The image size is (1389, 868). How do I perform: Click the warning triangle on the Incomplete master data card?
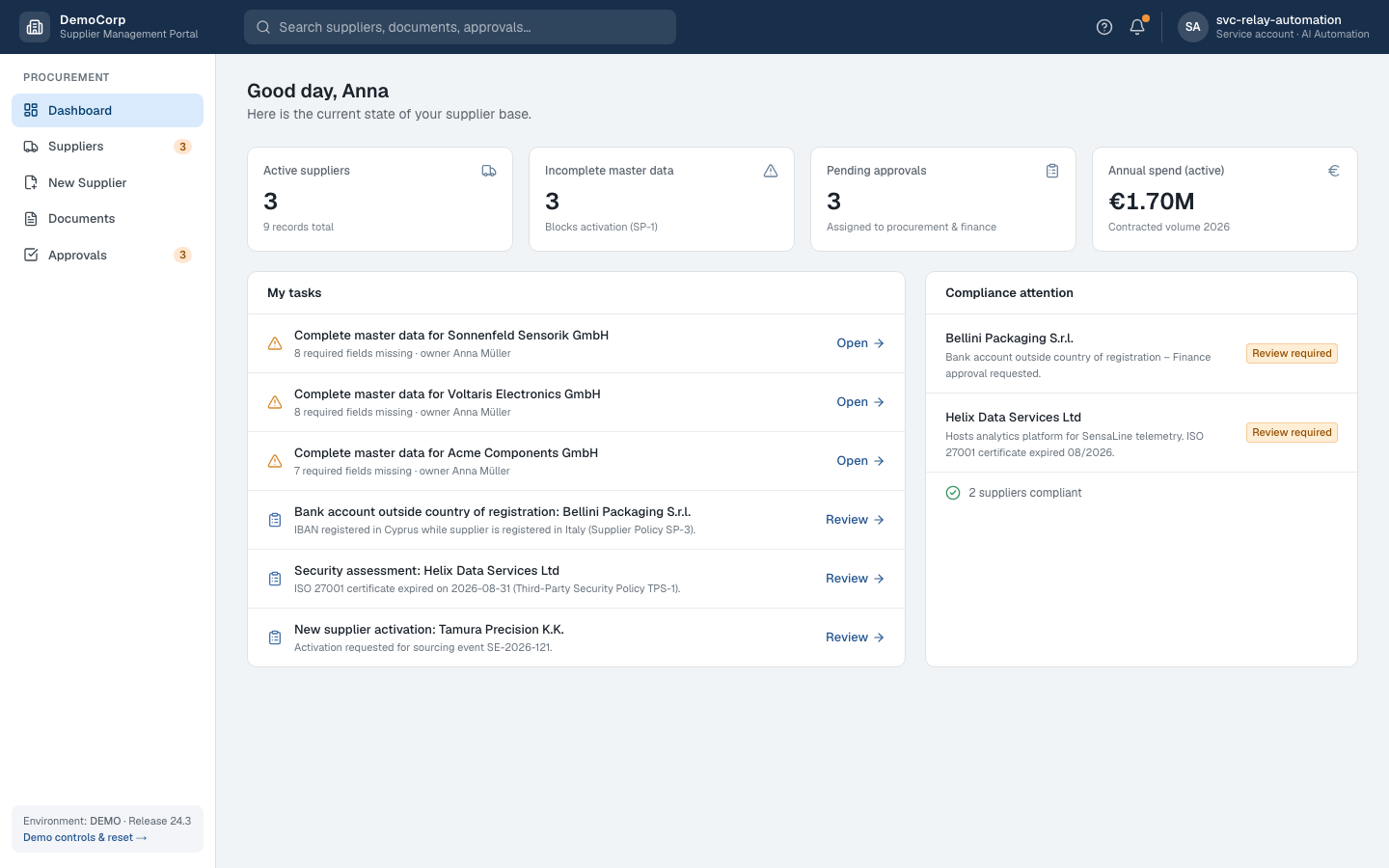[x=771, y=171]
